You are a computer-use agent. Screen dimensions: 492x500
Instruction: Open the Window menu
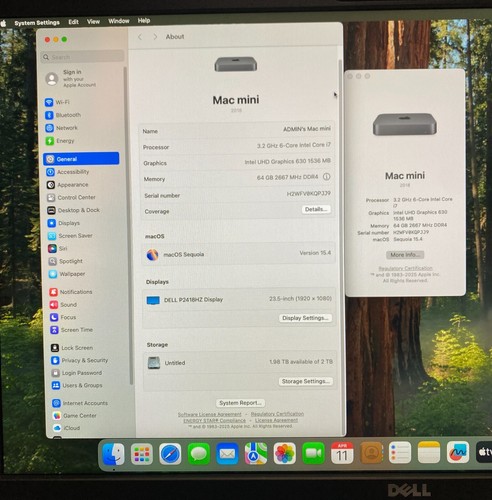(x=119, y=21)
